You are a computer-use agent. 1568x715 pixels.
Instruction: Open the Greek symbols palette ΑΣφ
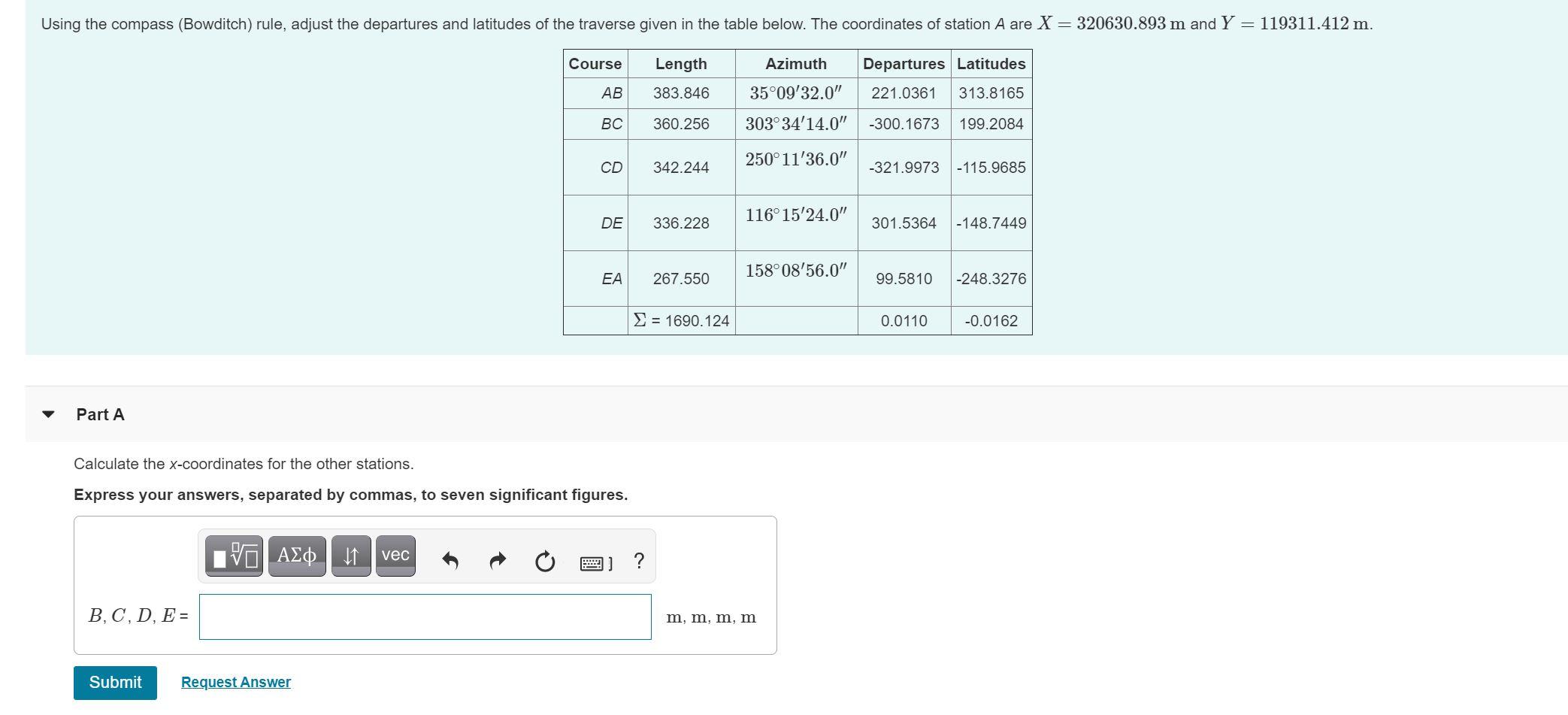(296, 556)
